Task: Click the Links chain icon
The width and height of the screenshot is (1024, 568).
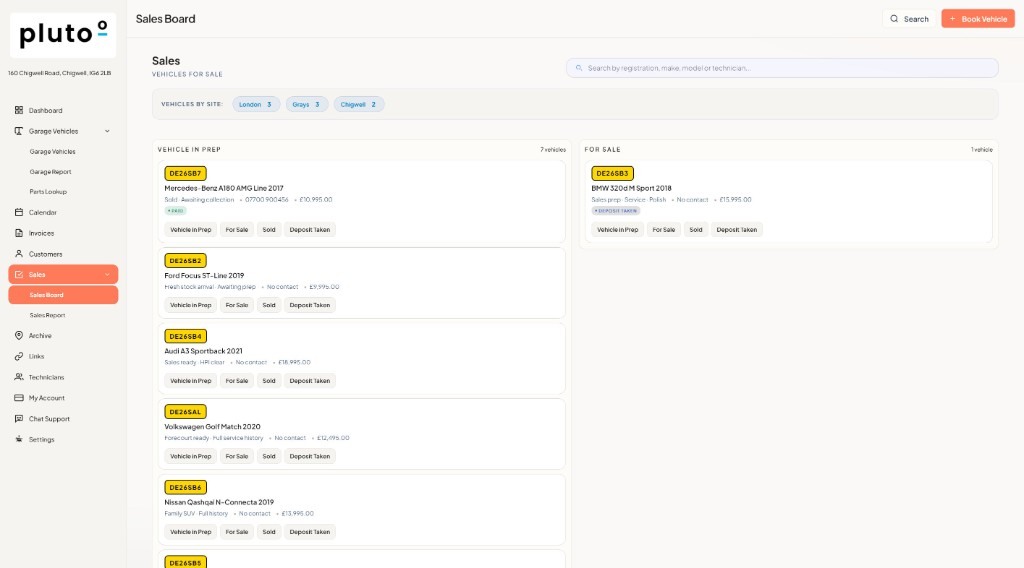Action: pos(19,356)
